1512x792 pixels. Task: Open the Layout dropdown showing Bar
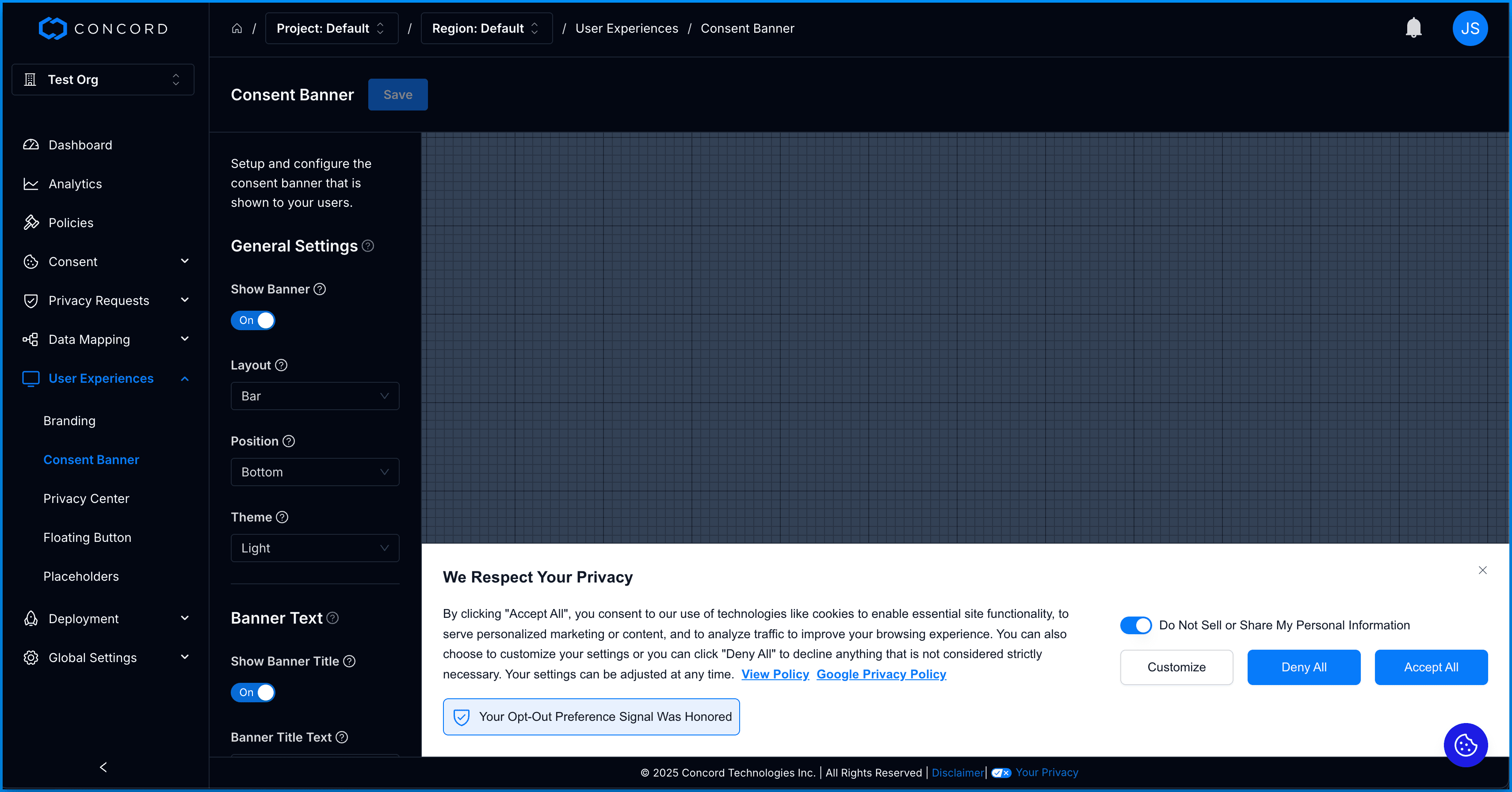(315, 396)
